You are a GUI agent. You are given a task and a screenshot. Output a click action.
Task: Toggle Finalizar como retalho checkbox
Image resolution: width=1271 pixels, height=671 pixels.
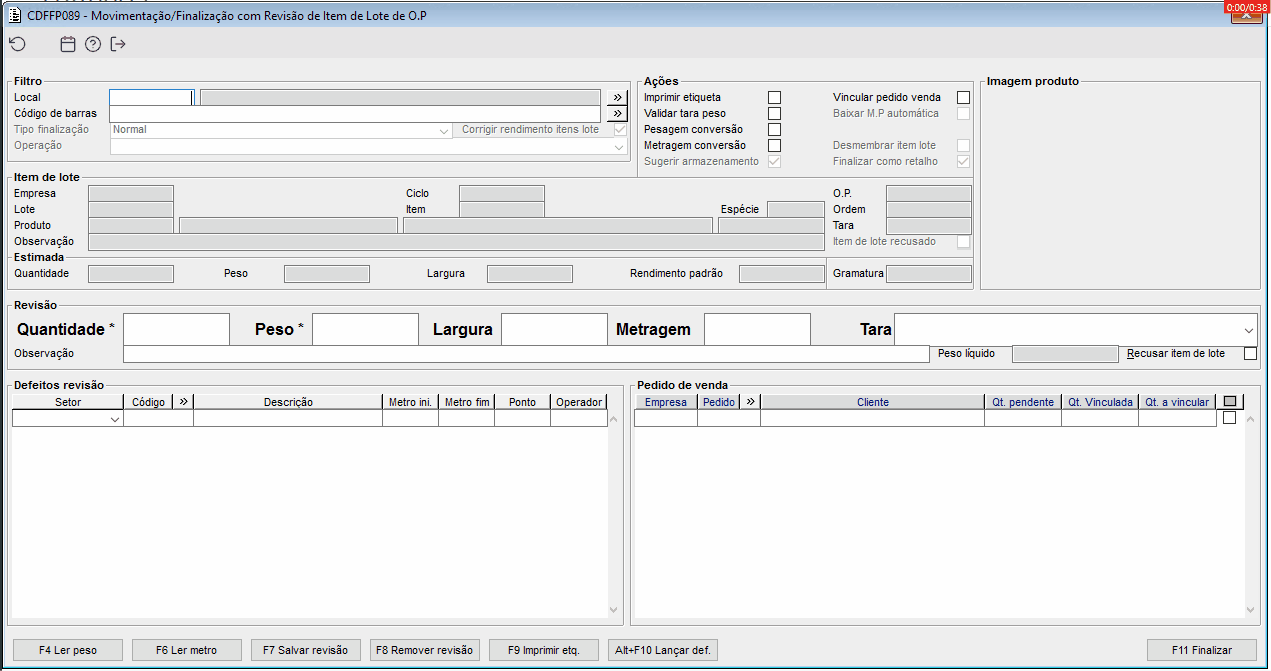click(963, 161)
